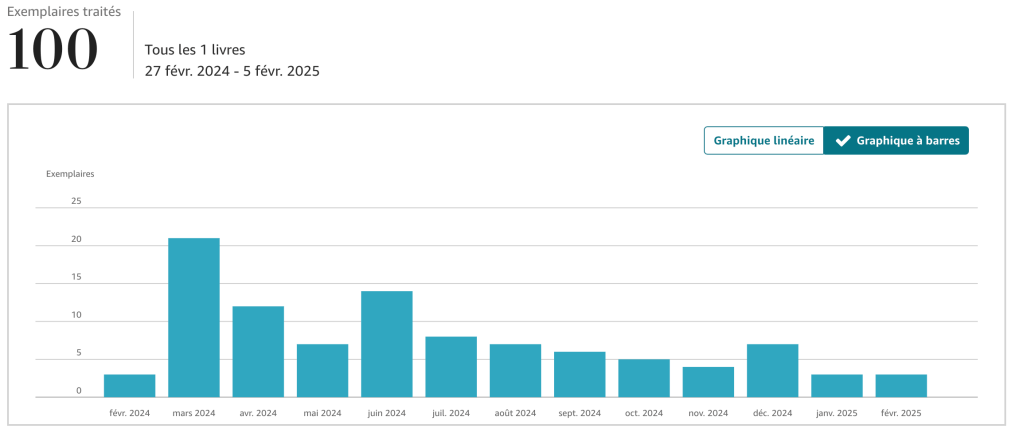Choose the nov. 2024 bar
Image resolution: width=1023 pixels, height=444 pixels.
(708, 382)
